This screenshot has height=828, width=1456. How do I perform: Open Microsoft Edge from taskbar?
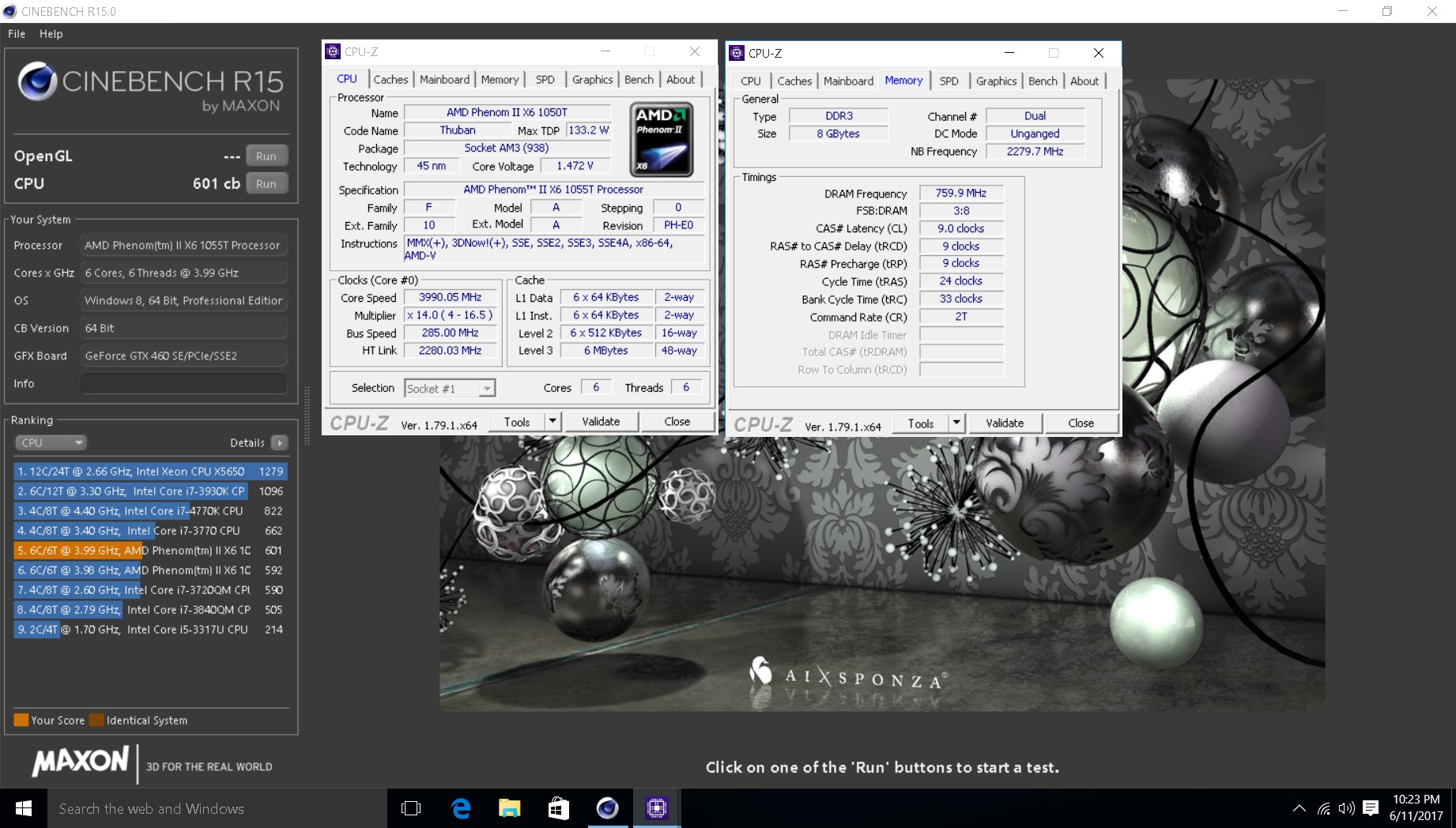click(x=461, y=808)
